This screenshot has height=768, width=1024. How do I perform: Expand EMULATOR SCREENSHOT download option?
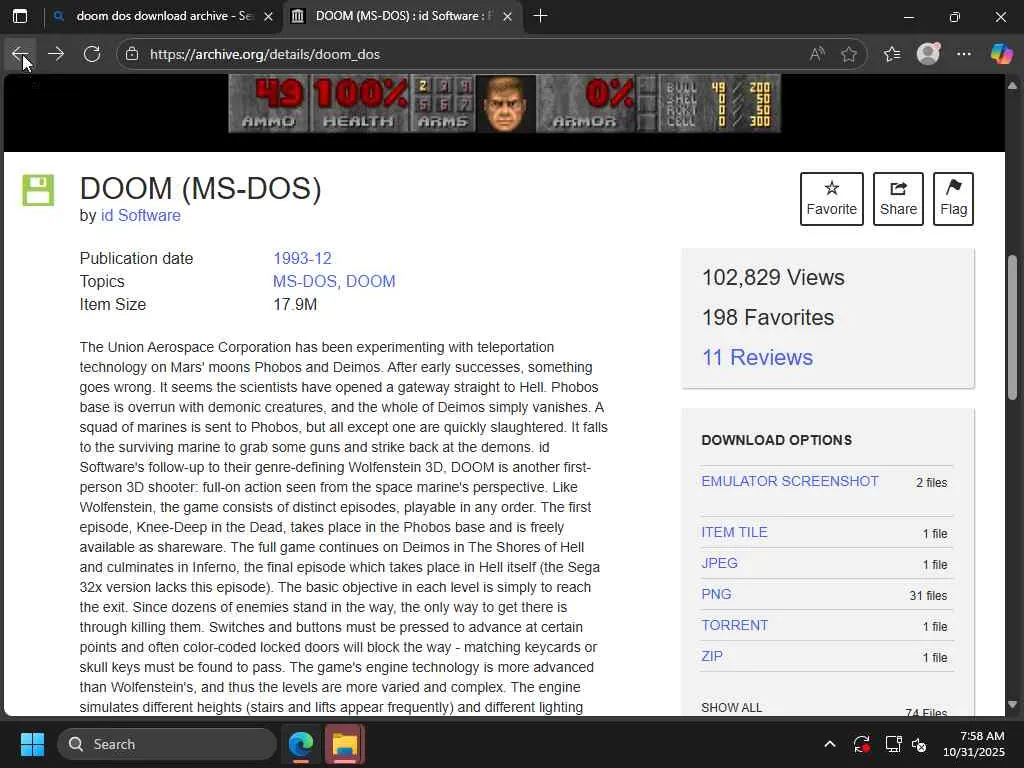(790, 481)
